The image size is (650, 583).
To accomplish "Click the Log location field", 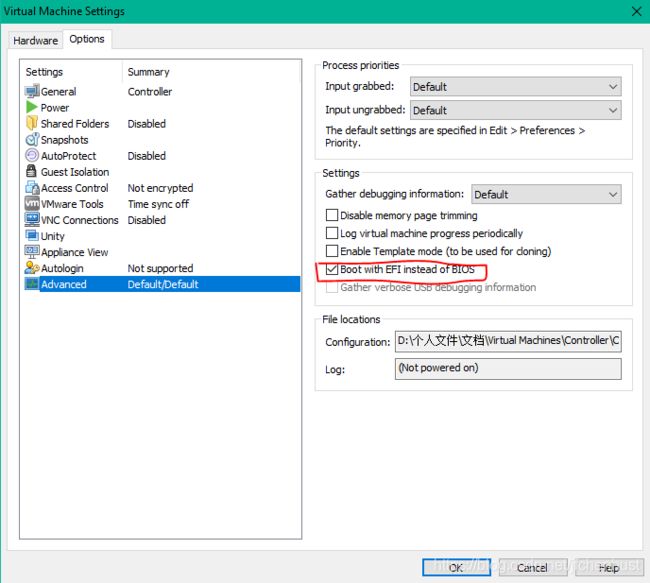I will 508,369.
